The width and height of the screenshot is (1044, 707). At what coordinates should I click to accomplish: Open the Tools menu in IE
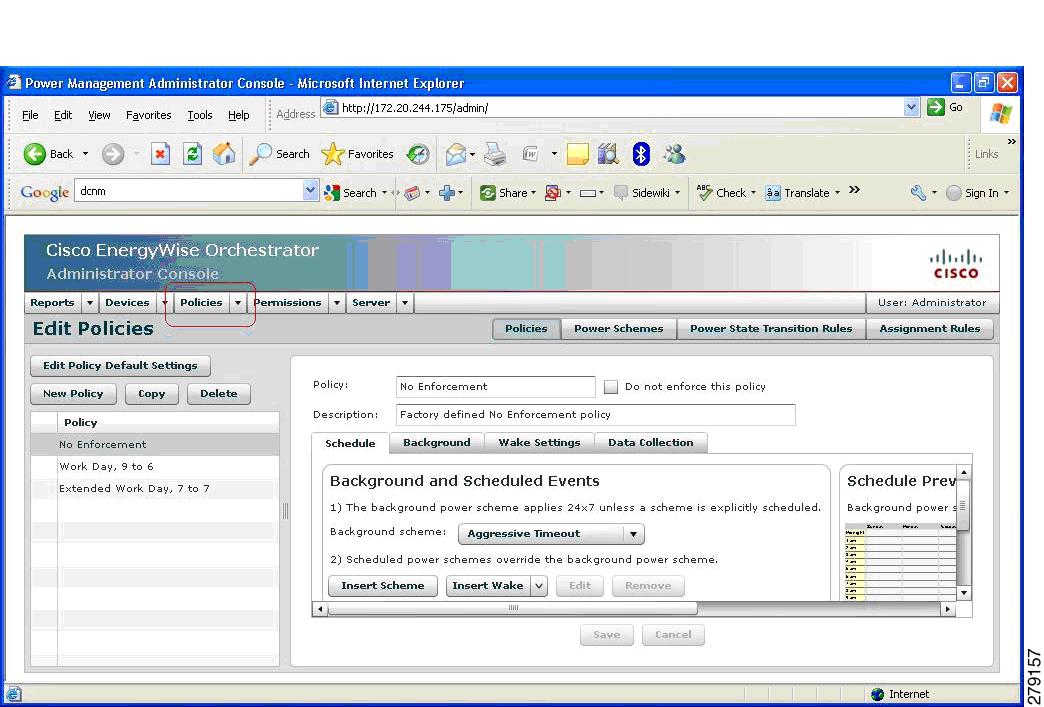click(x=200, y=115)
